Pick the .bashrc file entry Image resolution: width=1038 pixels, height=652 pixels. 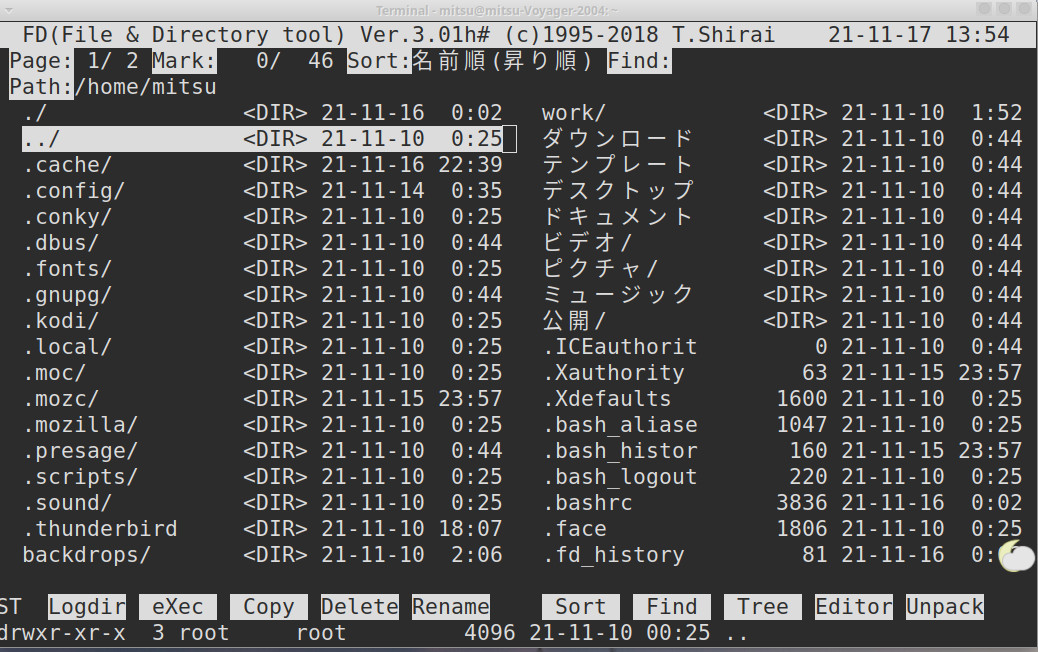click(x=587, y=503)
